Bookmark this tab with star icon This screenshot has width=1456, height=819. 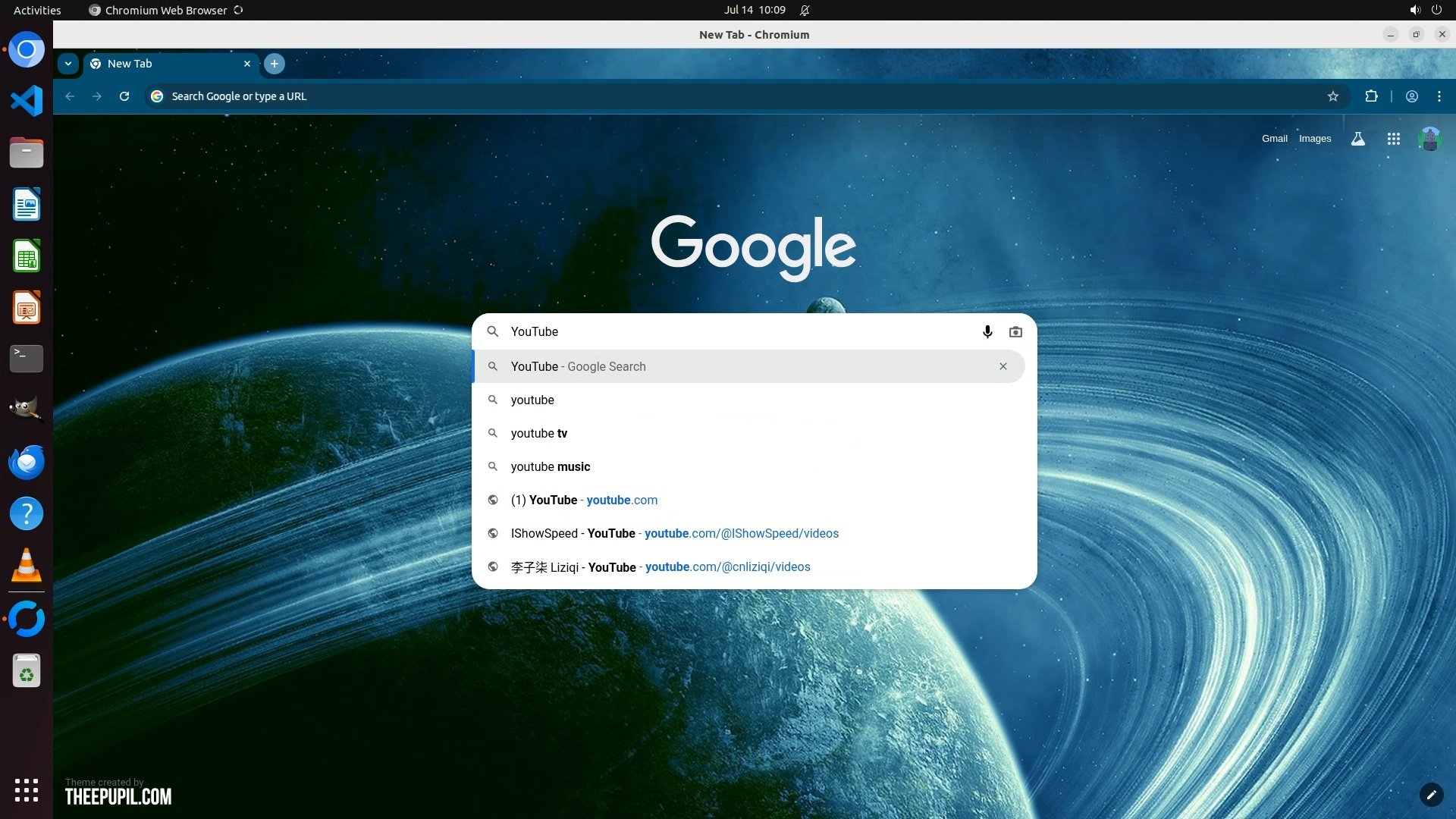click(1333, 96)
